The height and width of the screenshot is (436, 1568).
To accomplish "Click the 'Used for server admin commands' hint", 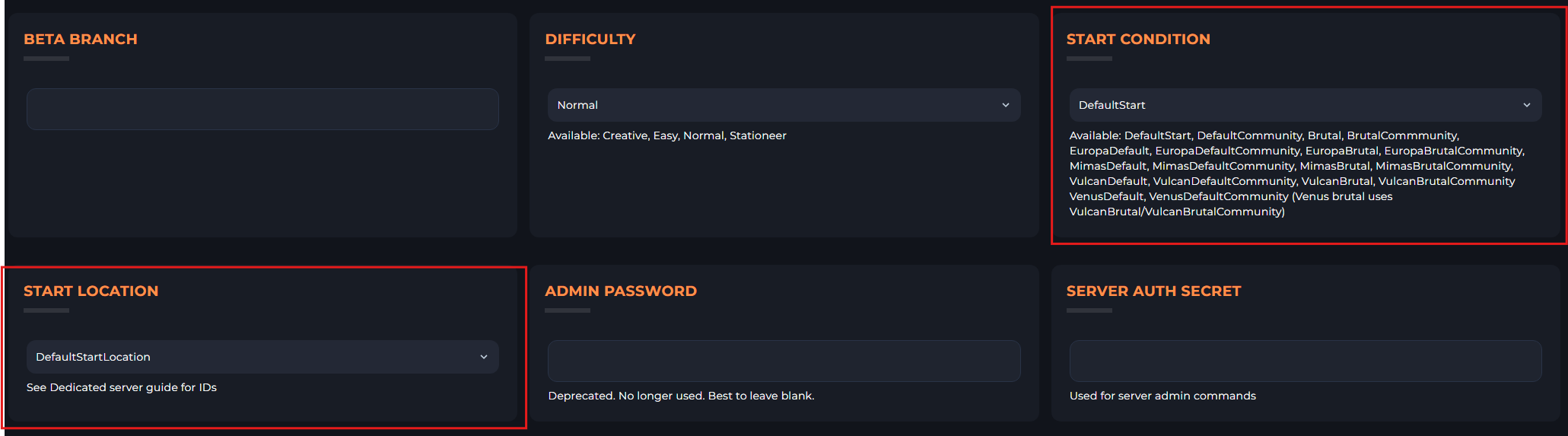I will [x=1162, y=396].
